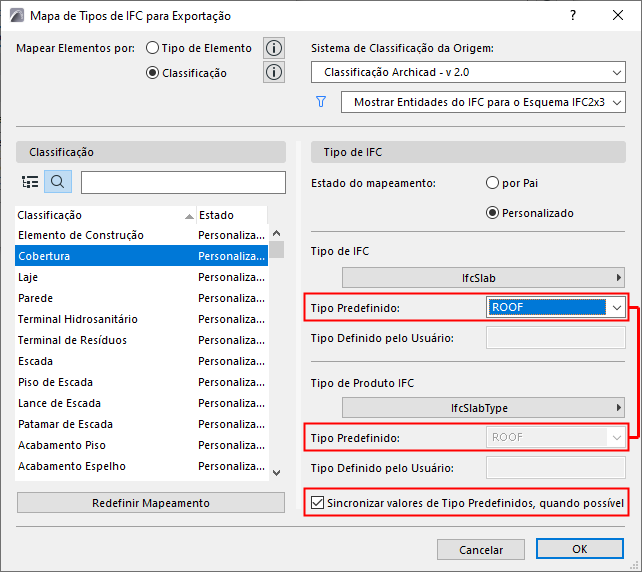Click the Redefinir Mapeamento button
This screenshot has height=572, width=642.
(151, 503)
